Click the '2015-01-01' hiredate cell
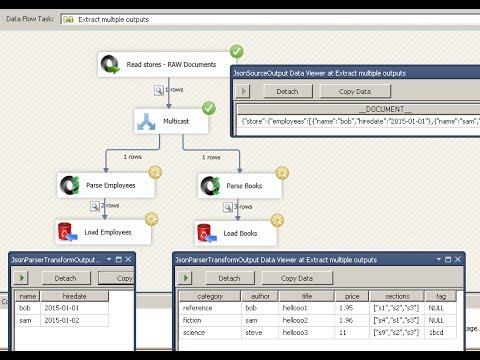Screen dimensions: 480x360 [74, 308]
